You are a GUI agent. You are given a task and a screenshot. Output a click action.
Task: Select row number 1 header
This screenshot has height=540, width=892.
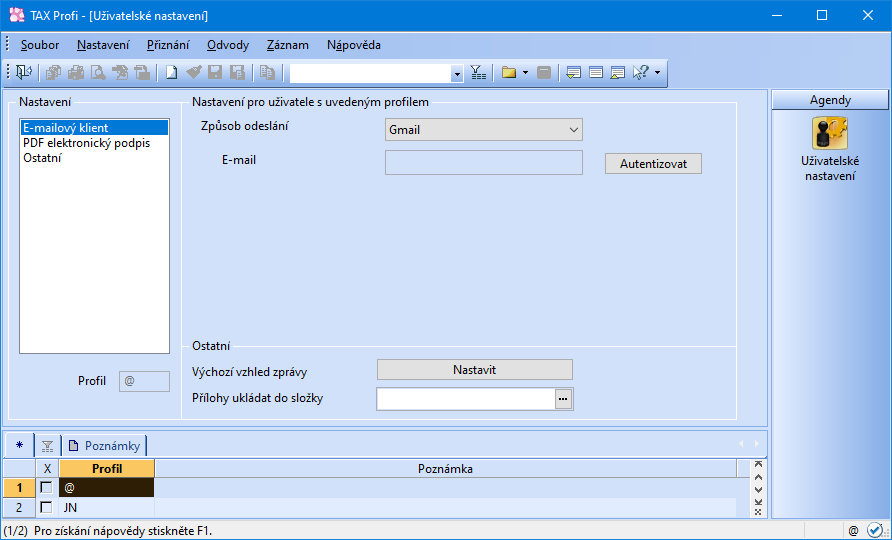(19, 488)
